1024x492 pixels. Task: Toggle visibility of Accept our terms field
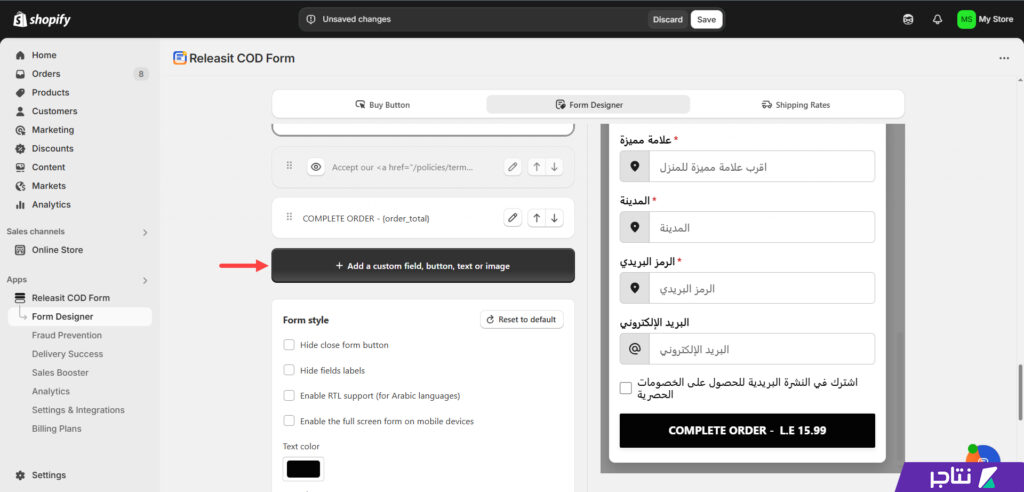(316, 167)
